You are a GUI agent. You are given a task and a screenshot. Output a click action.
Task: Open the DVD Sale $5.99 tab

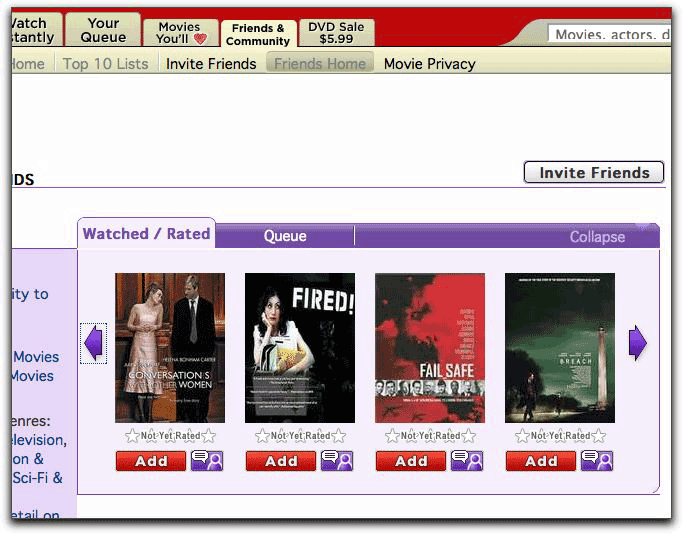coord(336,33)
